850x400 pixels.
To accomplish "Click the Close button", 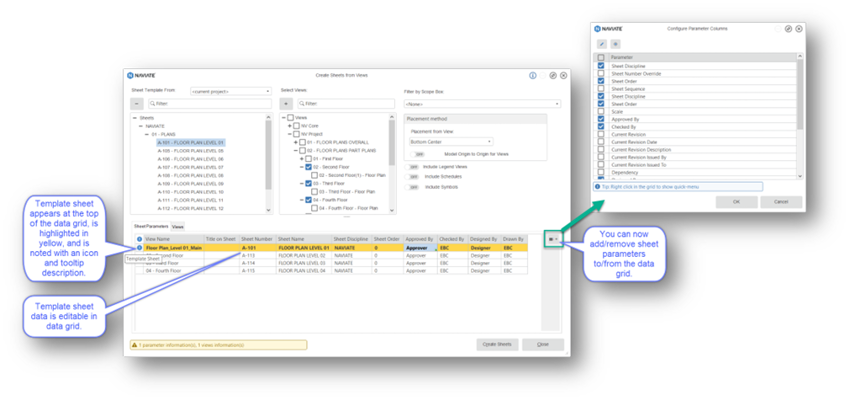I will pyautogui.click(x=543, y=345).
